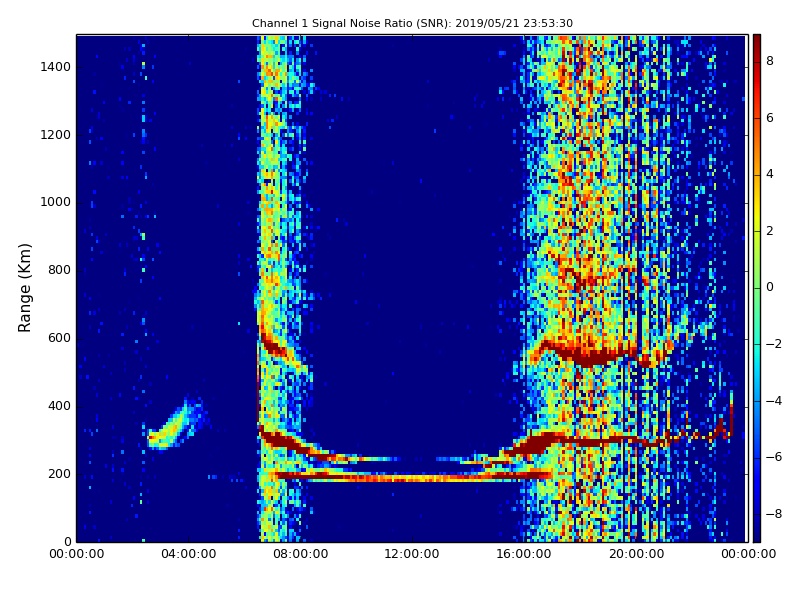
Task: Click the colorbar tick label −2
Action: tap(774, 344)
